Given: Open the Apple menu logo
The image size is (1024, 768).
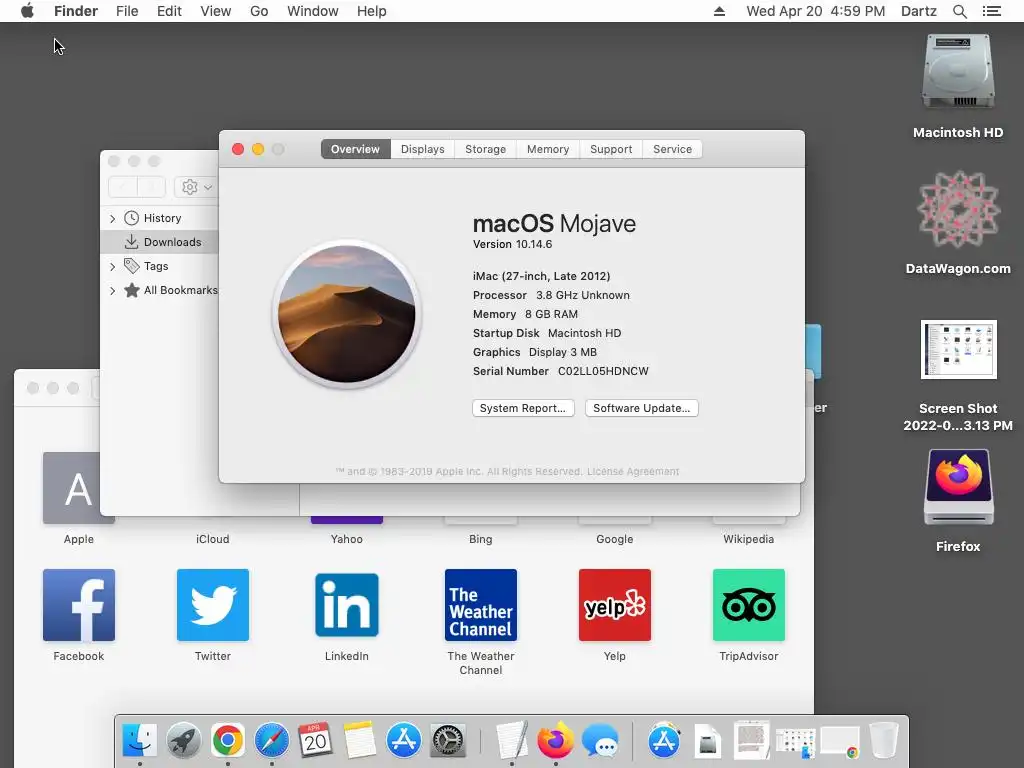Looking at the screenshot, I should tap(27, 11).
